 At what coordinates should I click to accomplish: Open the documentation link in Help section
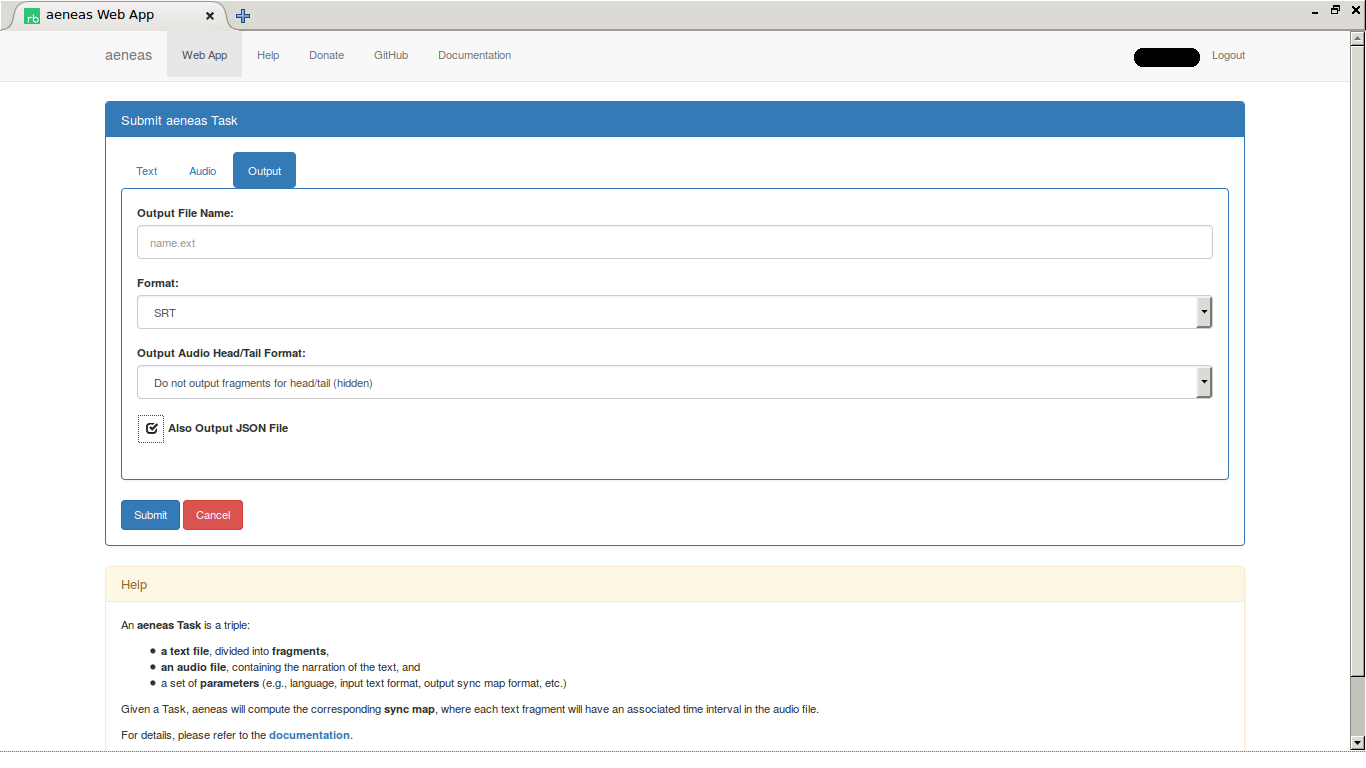[309, 735]
